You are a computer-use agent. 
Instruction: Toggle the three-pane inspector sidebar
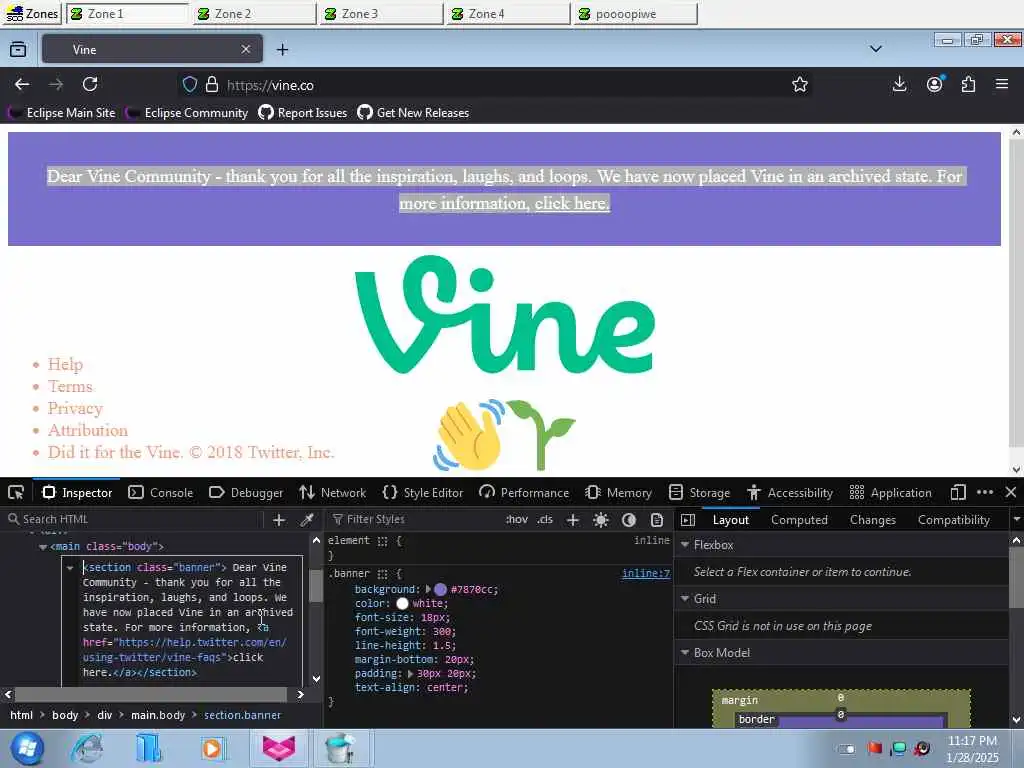(x=688, y=520)
